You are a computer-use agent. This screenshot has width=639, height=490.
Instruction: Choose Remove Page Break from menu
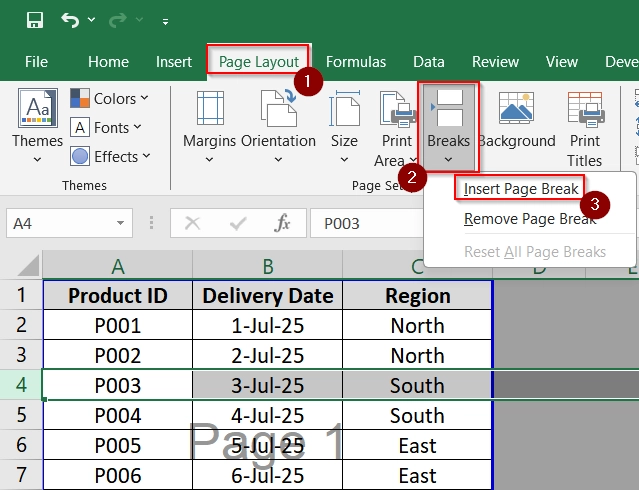point(530,219)
